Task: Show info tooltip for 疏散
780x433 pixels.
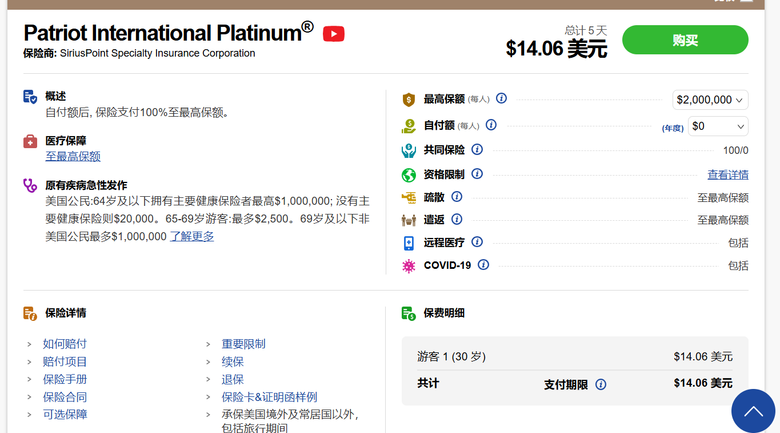Action: click(x=457, y=197)
